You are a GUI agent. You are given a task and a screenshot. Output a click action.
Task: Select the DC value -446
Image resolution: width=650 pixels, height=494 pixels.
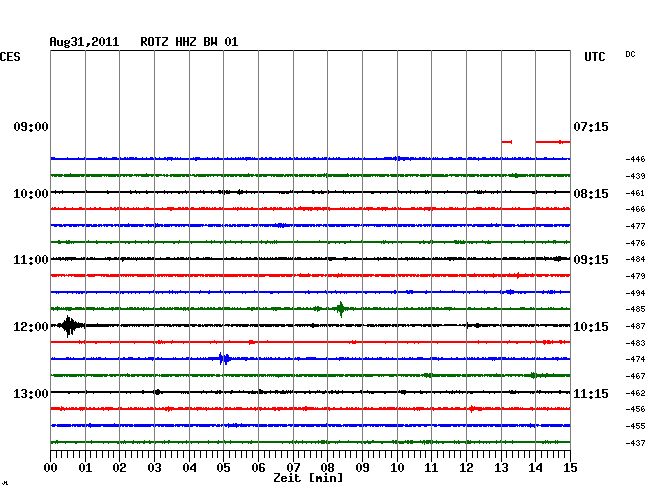click(635, 159)
